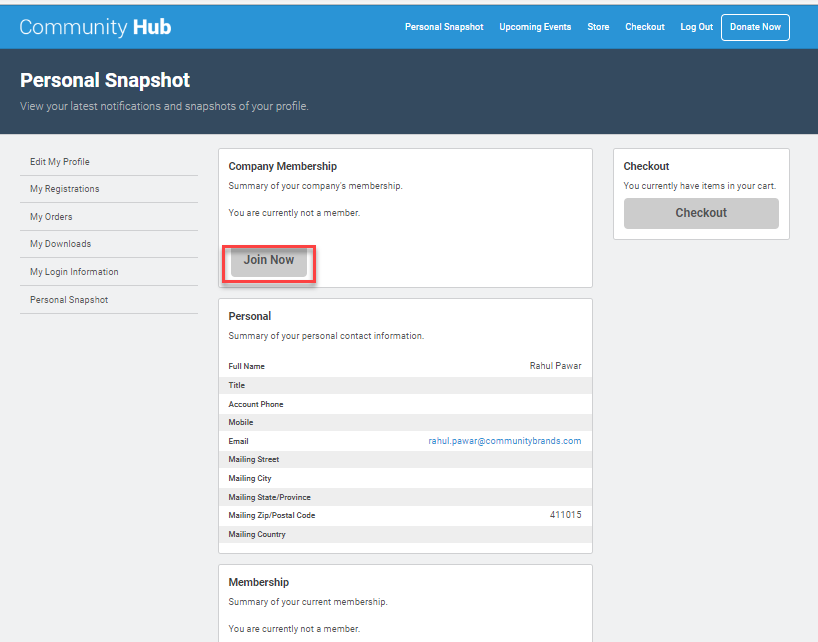
Task: View My Registrations from the sidebar
Action: click(65, 189)
